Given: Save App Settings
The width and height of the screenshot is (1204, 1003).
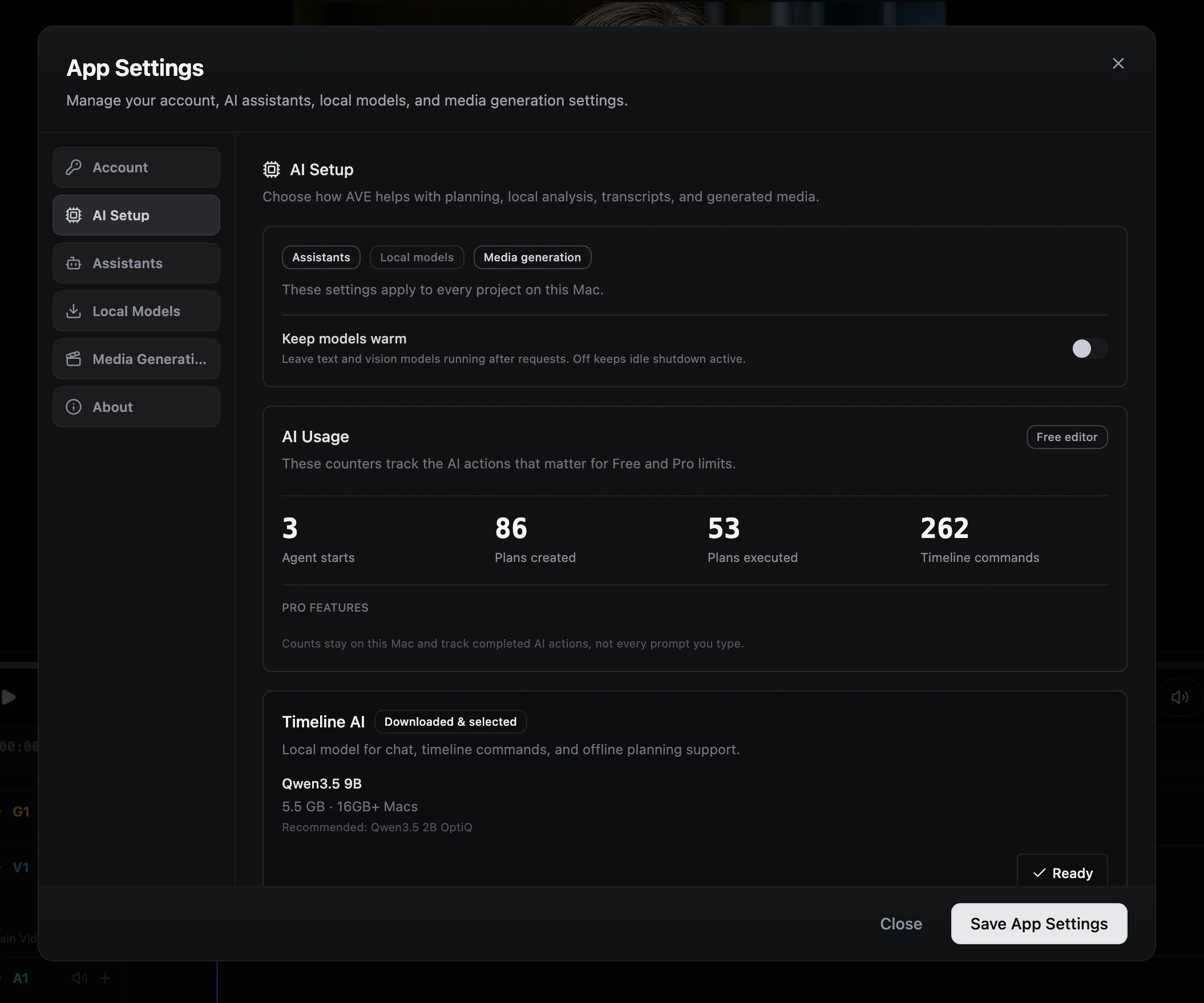Looking at the screenshot, I should click(1039, 924).
